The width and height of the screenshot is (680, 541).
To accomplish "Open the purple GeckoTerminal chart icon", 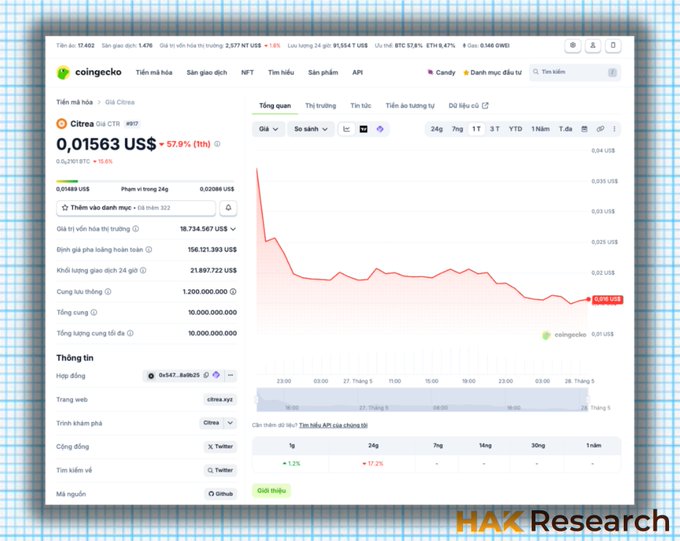I will [380, 129].
